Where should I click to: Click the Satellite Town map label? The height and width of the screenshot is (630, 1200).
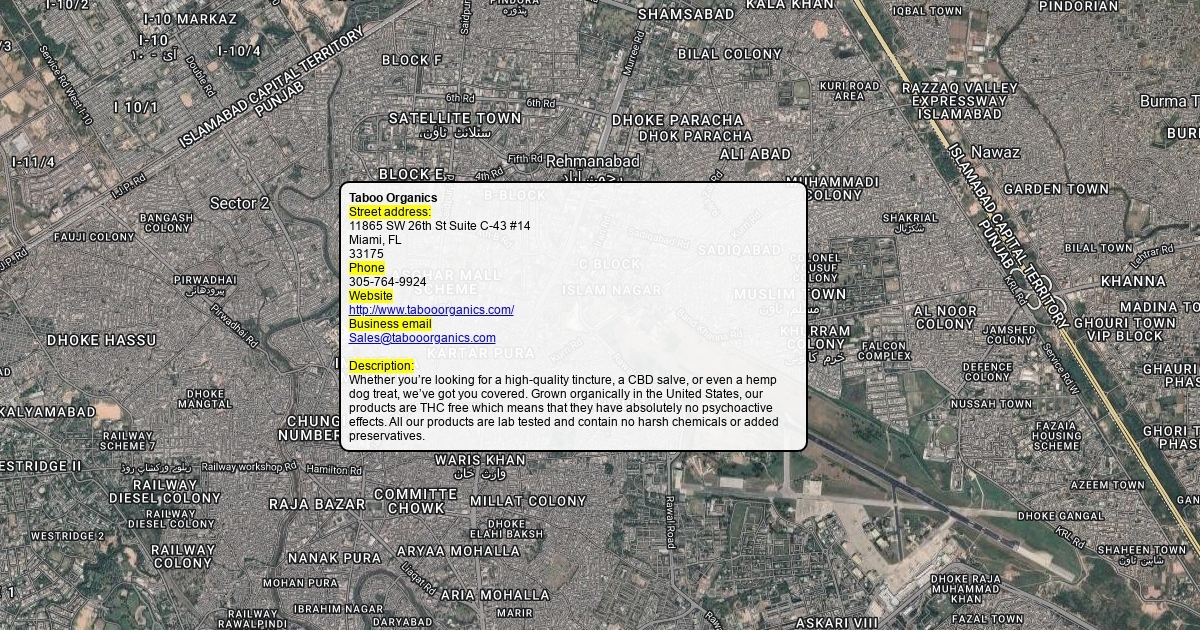coord(455,118)
